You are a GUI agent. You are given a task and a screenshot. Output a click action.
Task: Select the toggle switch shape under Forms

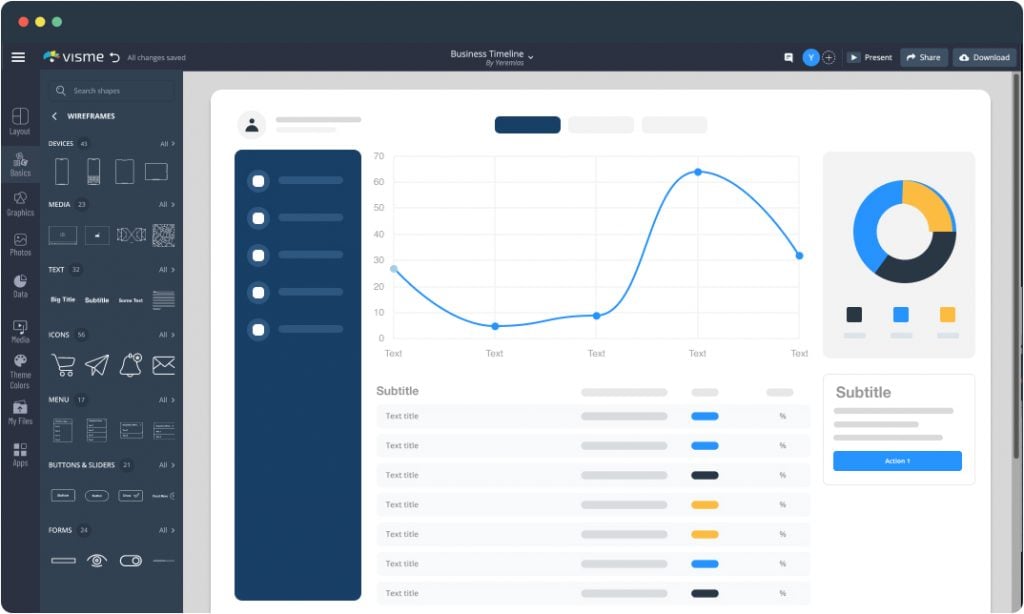click(131, 562)
